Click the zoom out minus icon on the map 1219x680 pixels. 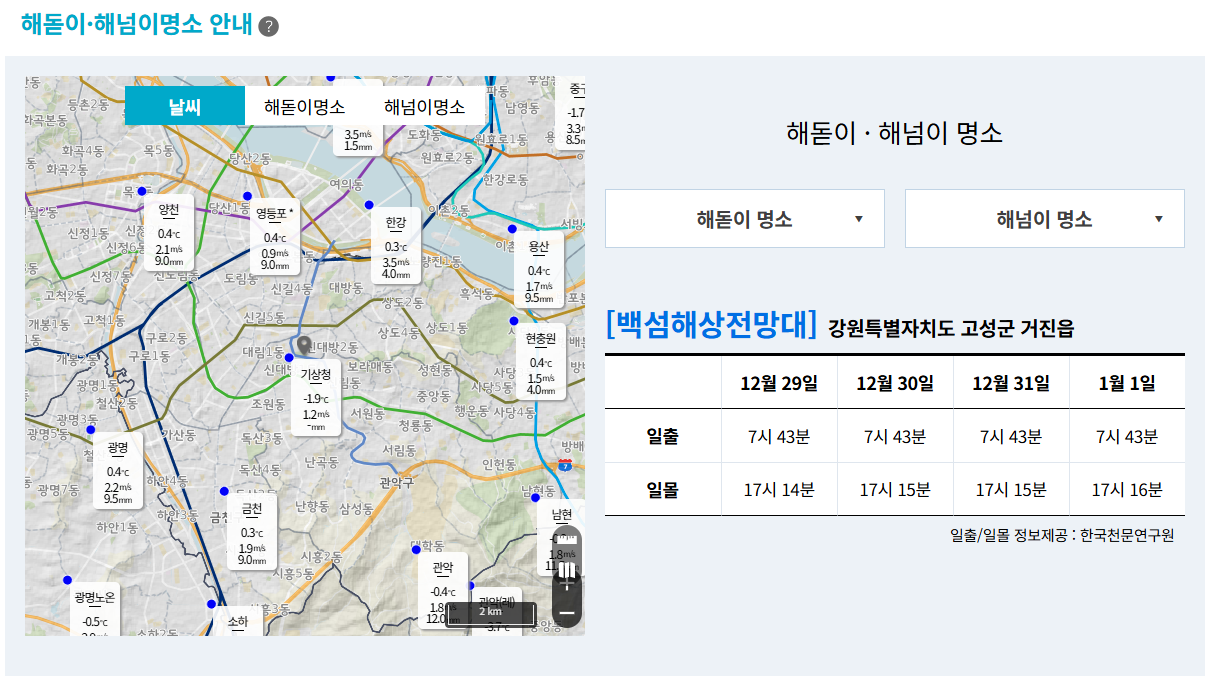click(567, 613)
